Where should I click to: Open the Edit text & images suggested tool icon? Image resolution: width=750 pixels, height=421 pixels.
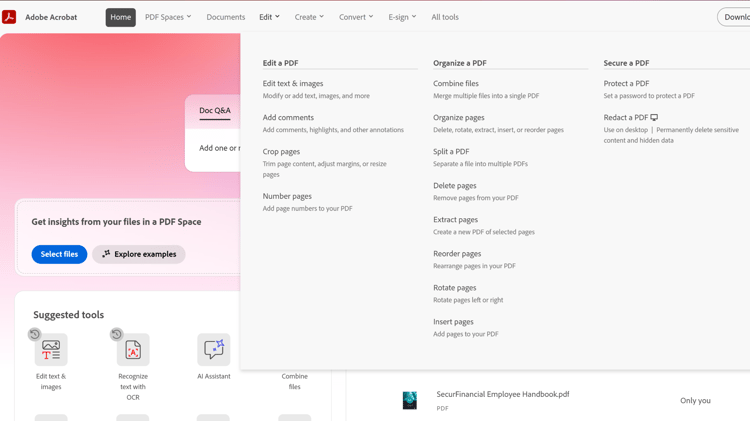point(51,350)
